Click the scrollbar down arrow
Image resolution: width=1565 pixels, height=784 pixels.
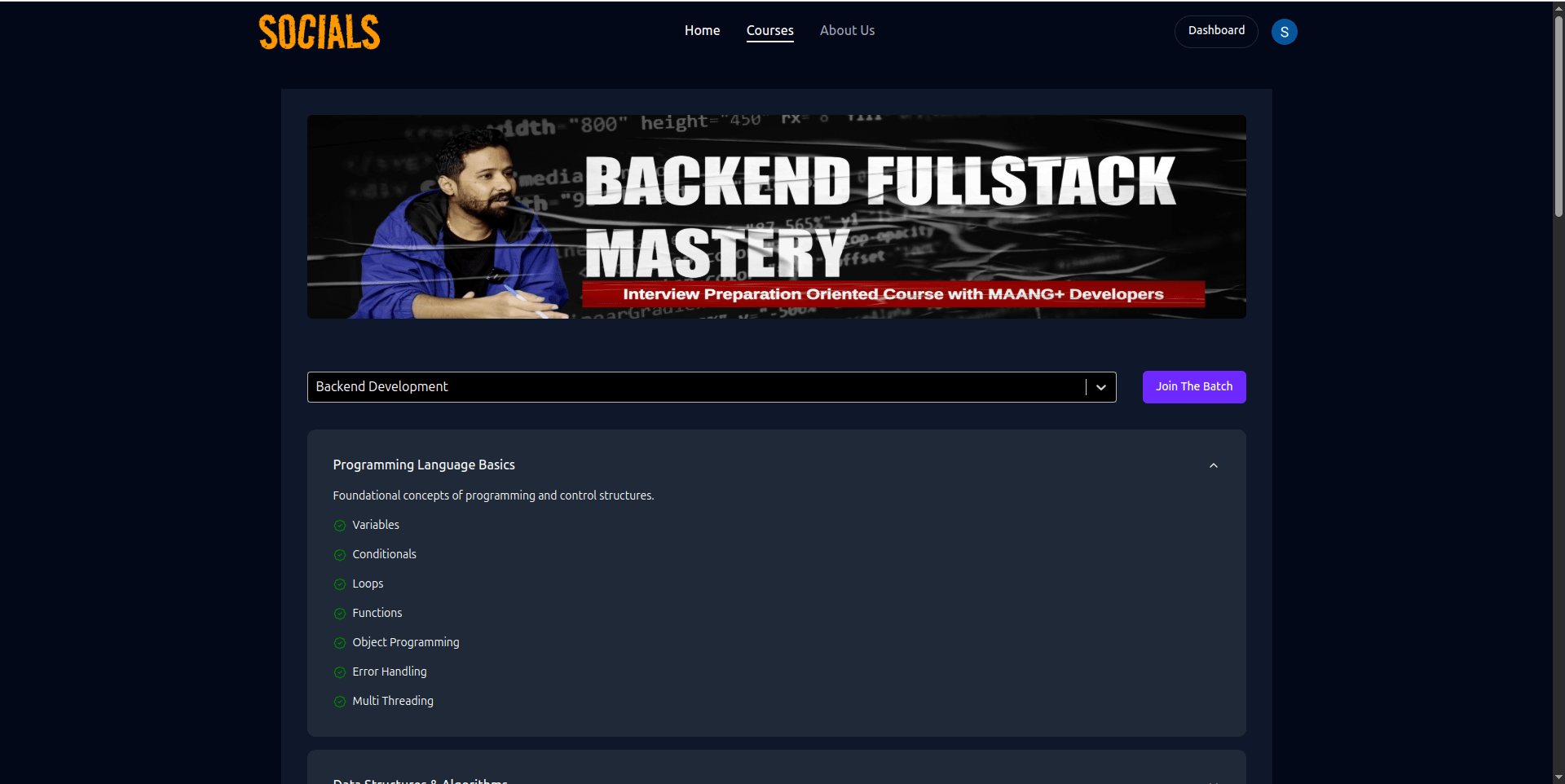coord(1558,777)
